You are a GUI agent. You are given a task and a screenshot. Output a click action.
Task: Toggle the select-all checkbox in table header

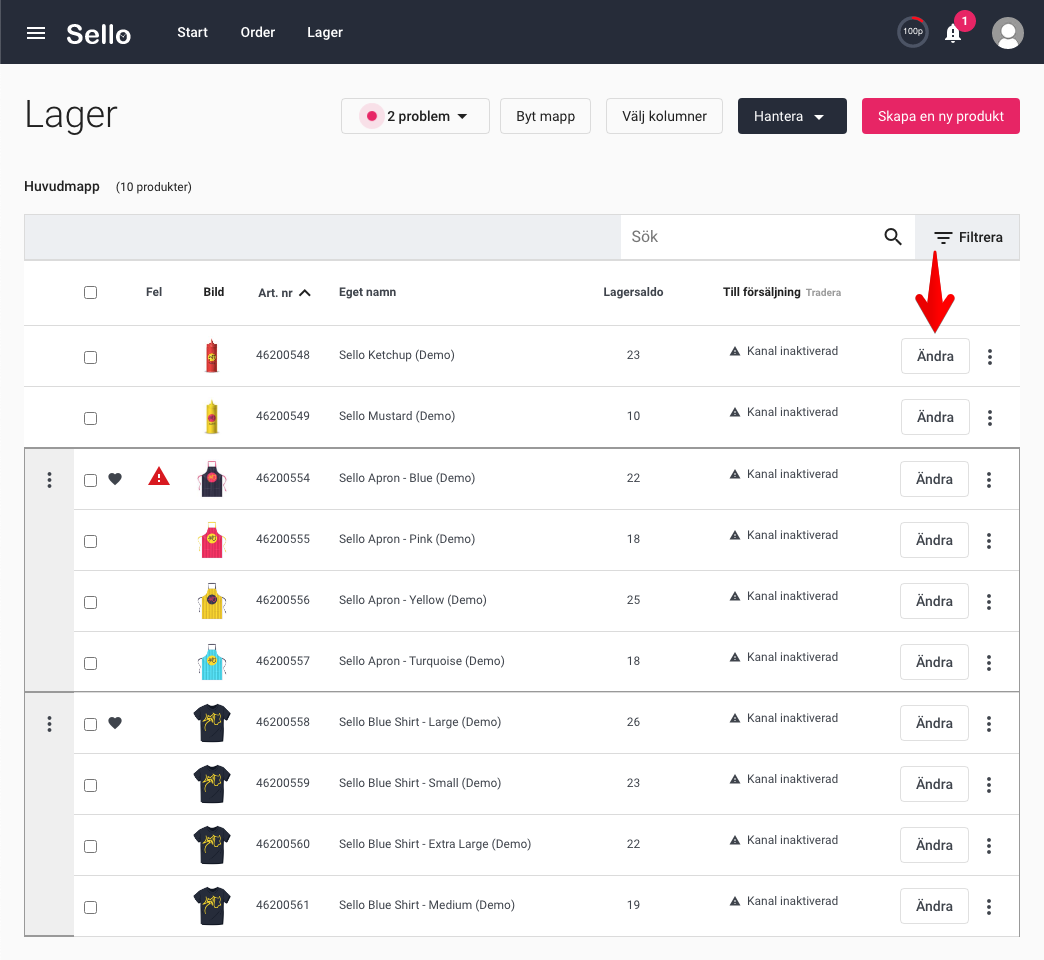click(91, 292)
